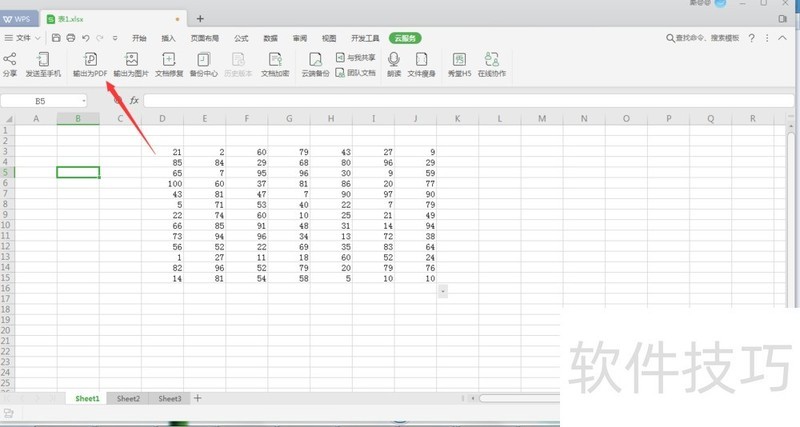Open Shared With Me (与我共享)
The width and height of the screenshot is (800, 427).
tap(356, 58)
